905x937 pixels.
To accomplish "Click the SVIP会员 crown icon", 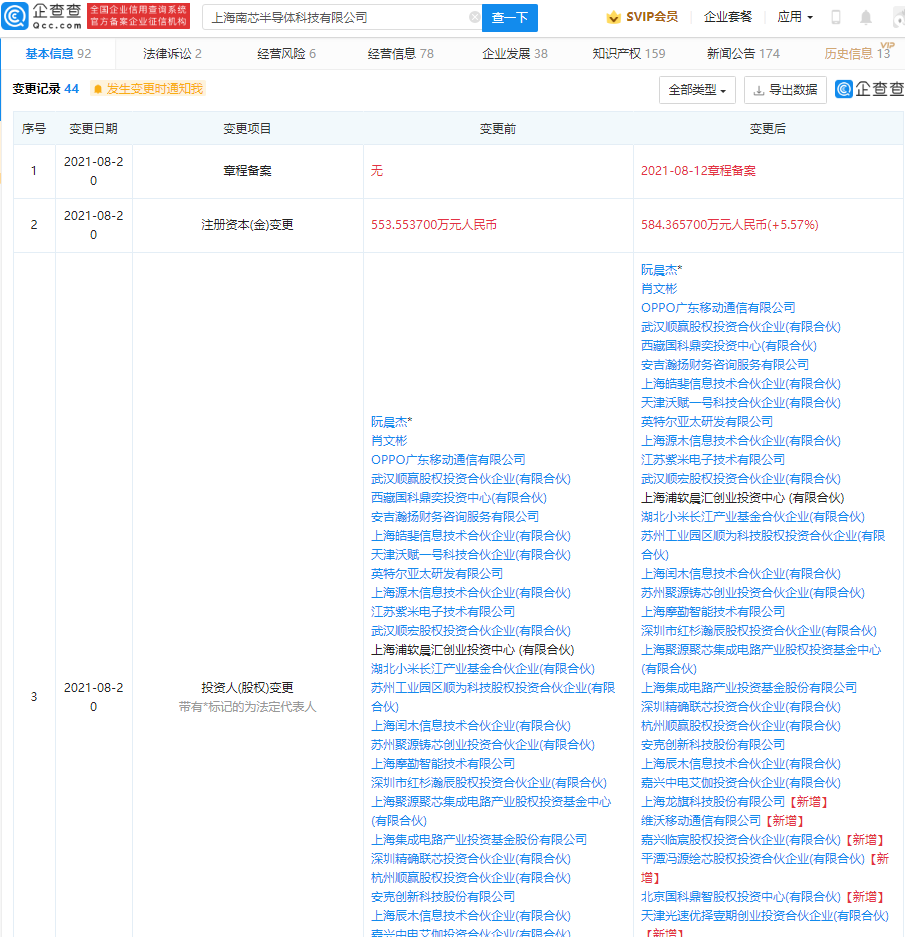I will pyautogui.click(x=614, y=17).
